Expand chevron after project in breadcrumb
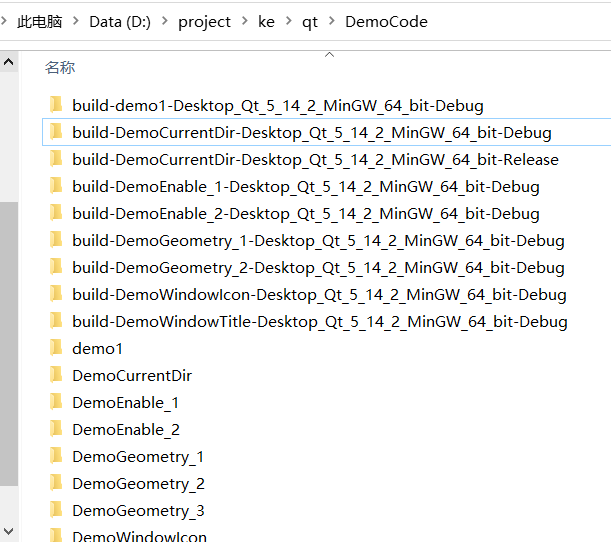 click(245, 21)
